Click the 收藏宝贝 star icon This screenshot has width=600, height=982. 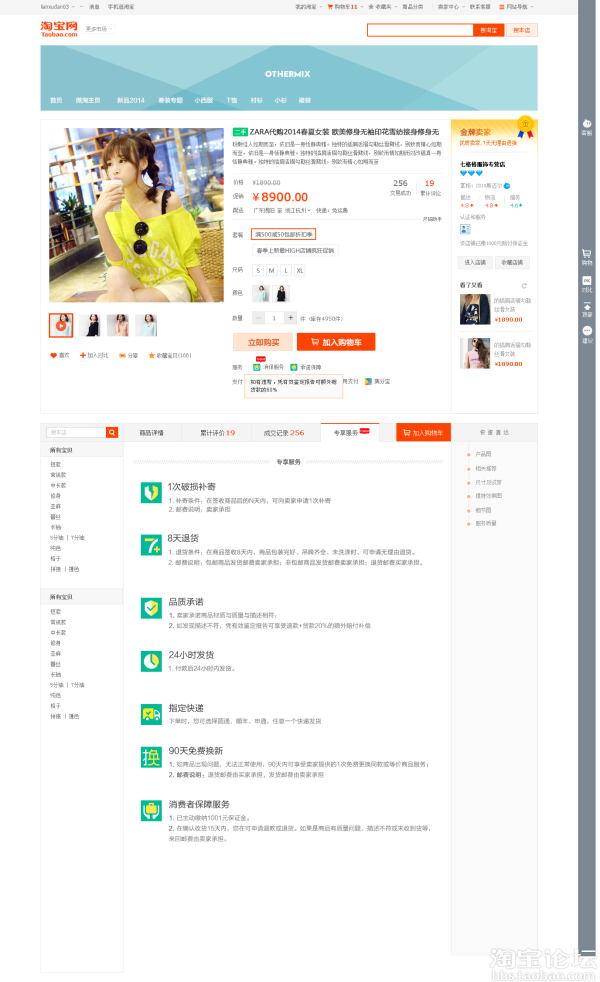coord(151,355)
